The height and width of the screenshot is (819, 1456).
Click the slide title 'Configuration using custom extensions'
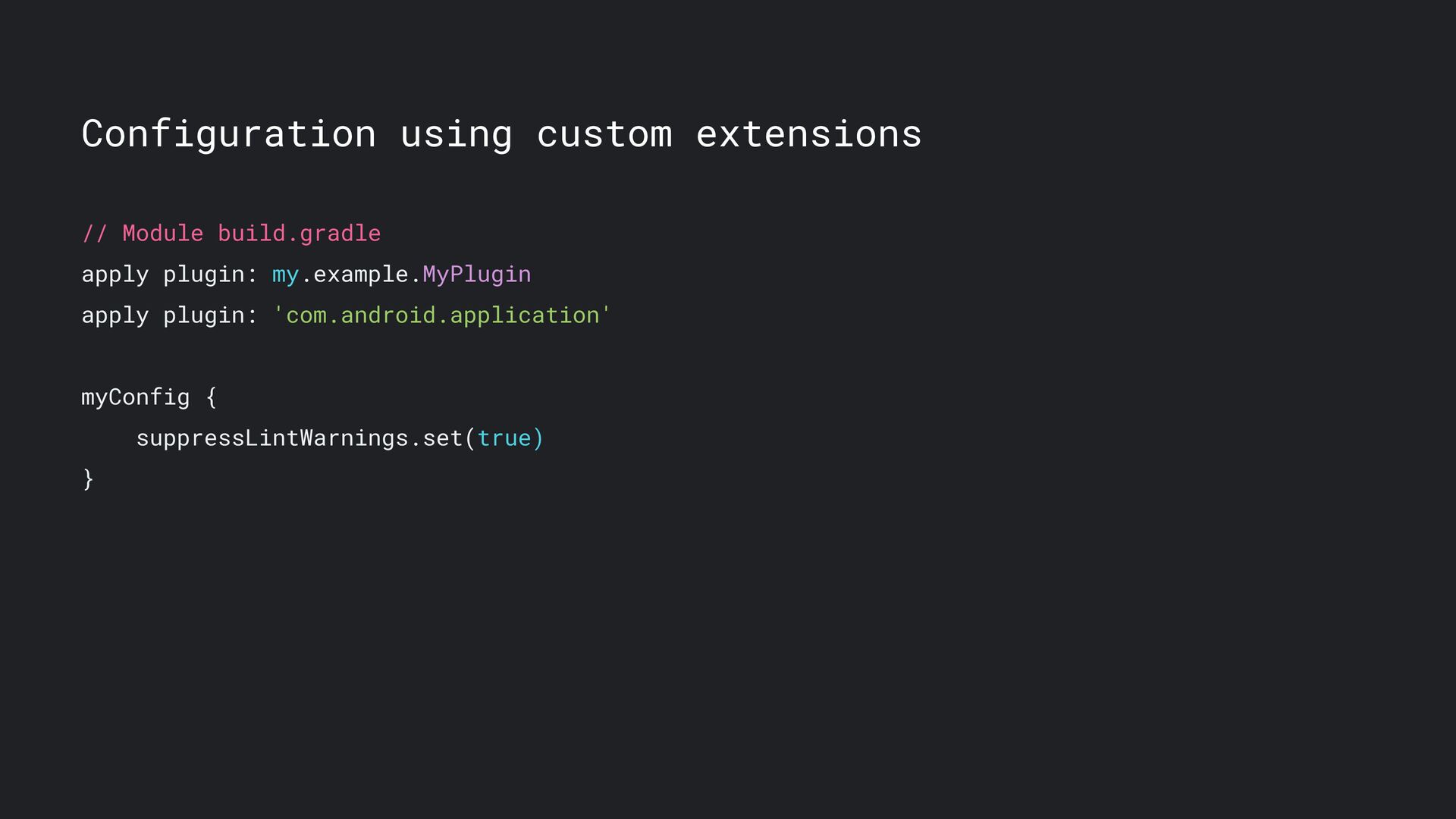click(x=501, y=135)
